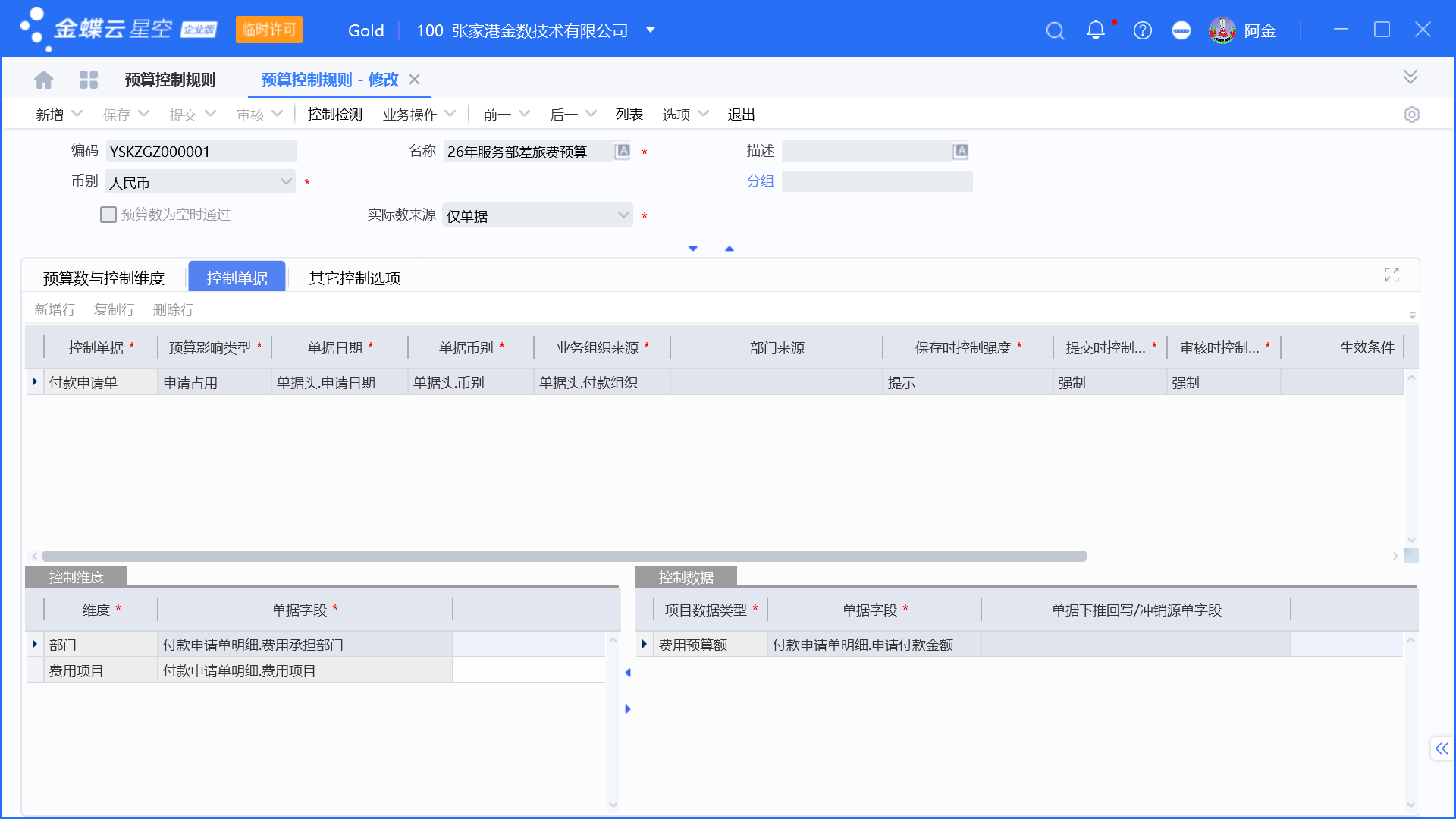The height and width of the screenshot is (819, 1456).
Task: Expand header with the down triangle arrow
Action: point(693,249)
